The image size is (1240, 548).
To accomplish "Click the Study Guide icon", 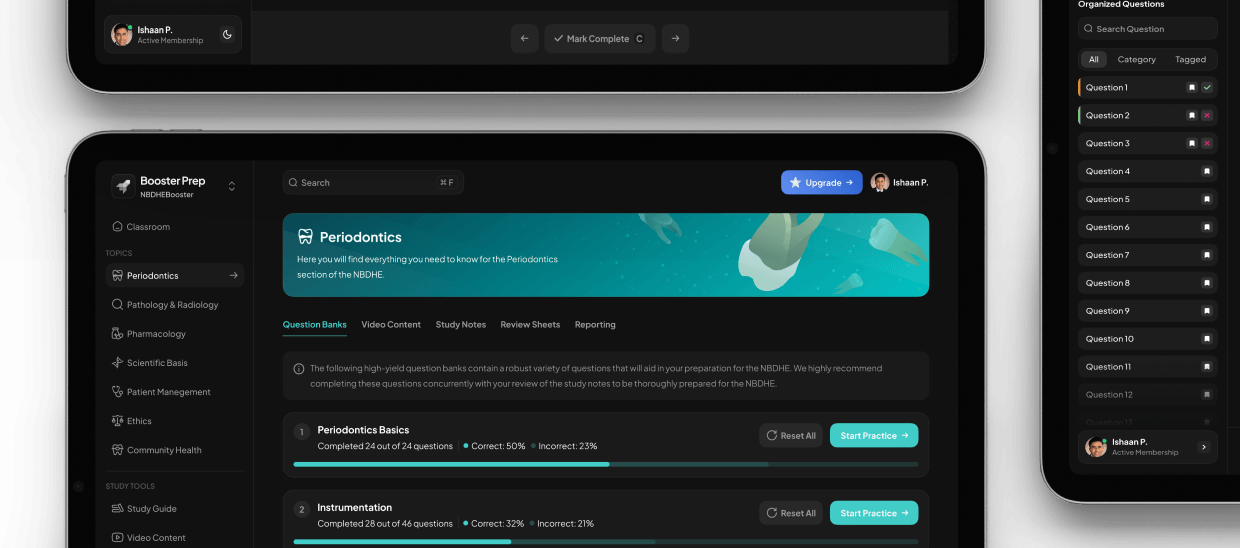I will point(118,508).
